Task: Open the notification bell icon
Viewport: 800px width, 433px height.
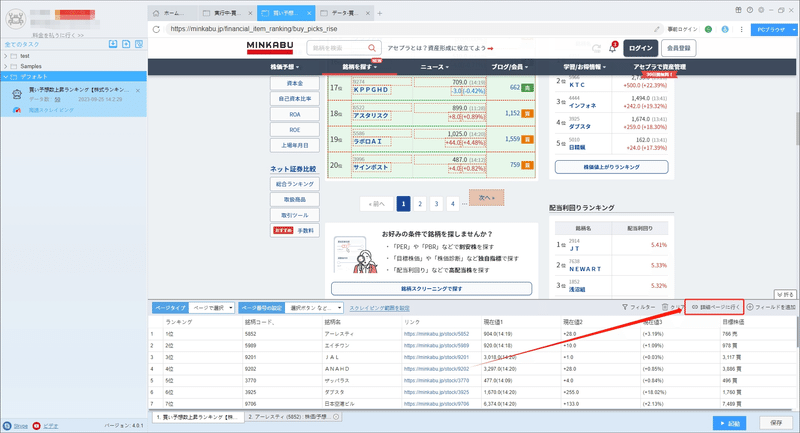Action: pyautogui.click(x=612, y=48)
